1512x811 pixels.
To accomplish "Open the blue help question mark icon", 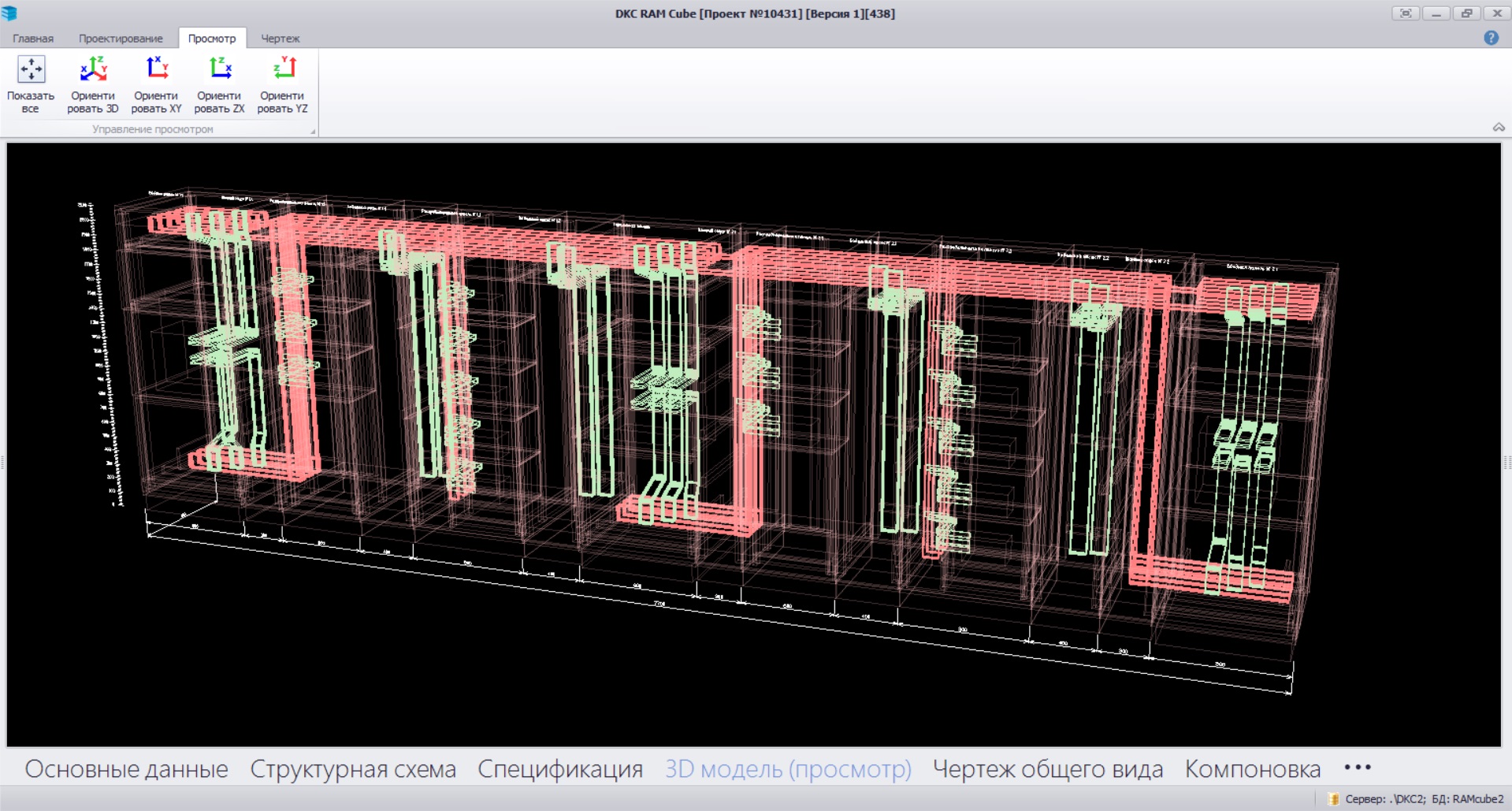I will point(1491,38).
